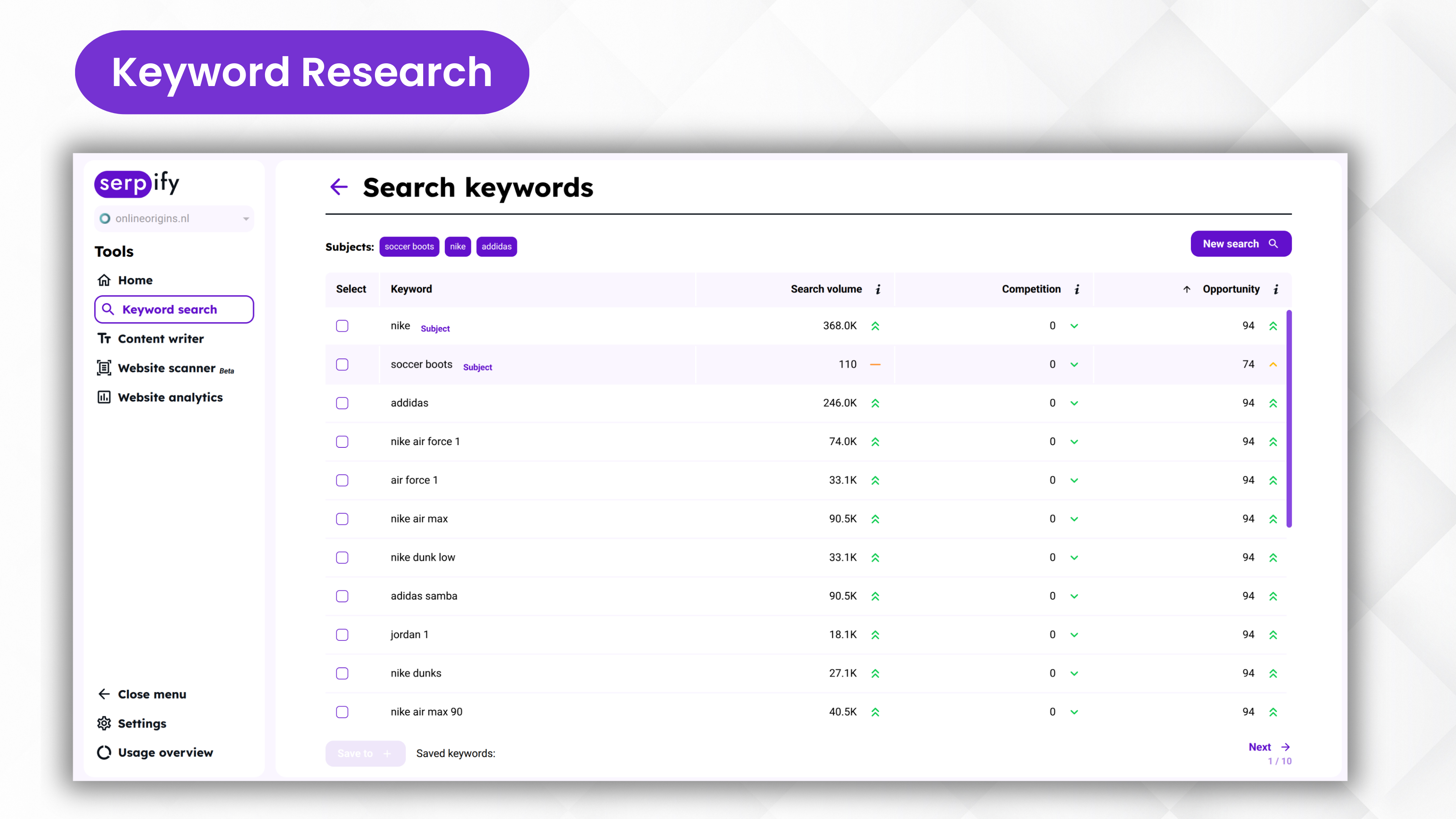This screenshot has width=1456, height=819.
Task: Expand competition chevron for nike air force 1
Action: click(1074, 442)
